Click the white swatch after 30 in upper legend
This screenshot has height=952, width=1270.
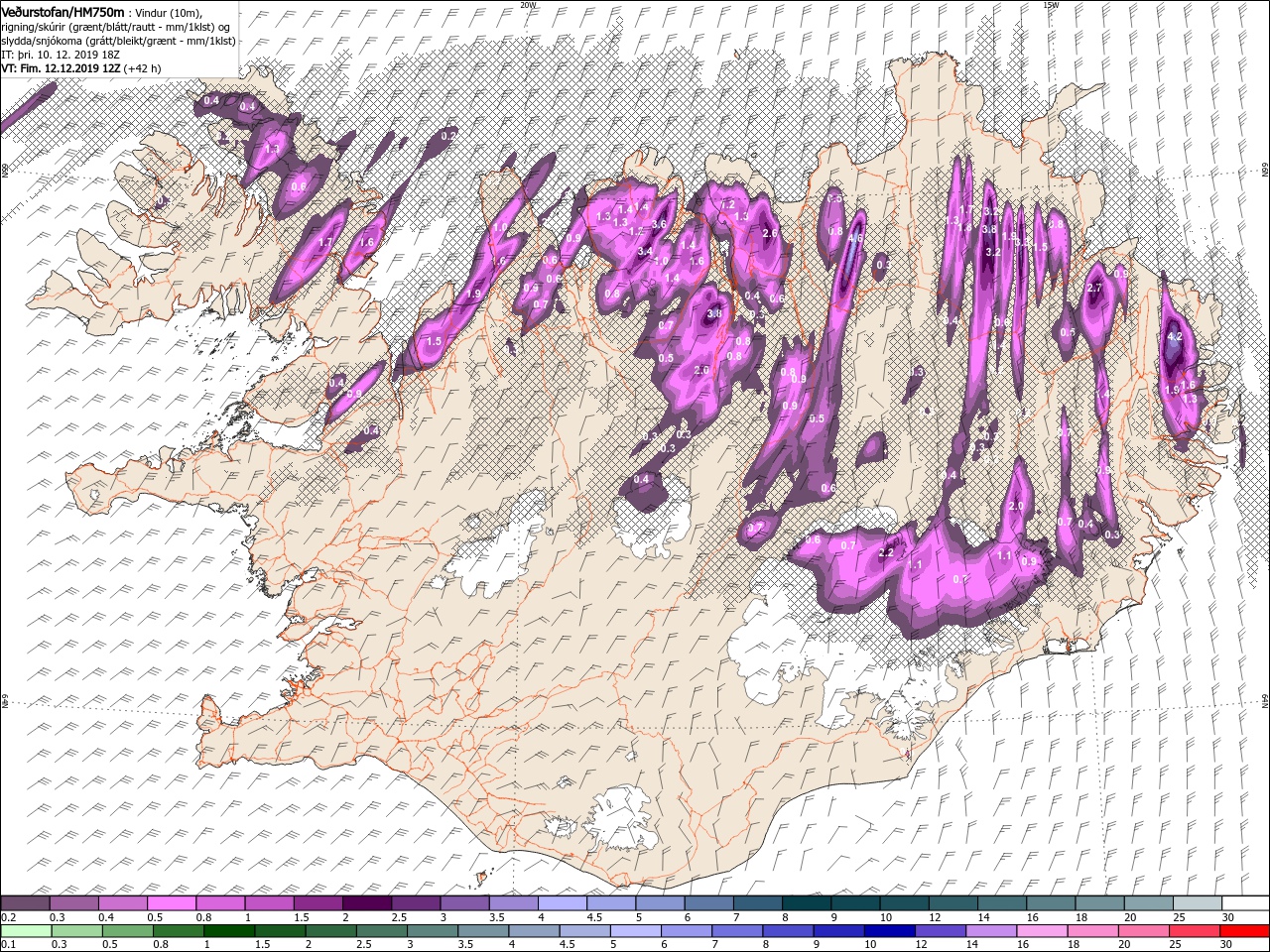pyautogui.click(x=1245, y=903)
